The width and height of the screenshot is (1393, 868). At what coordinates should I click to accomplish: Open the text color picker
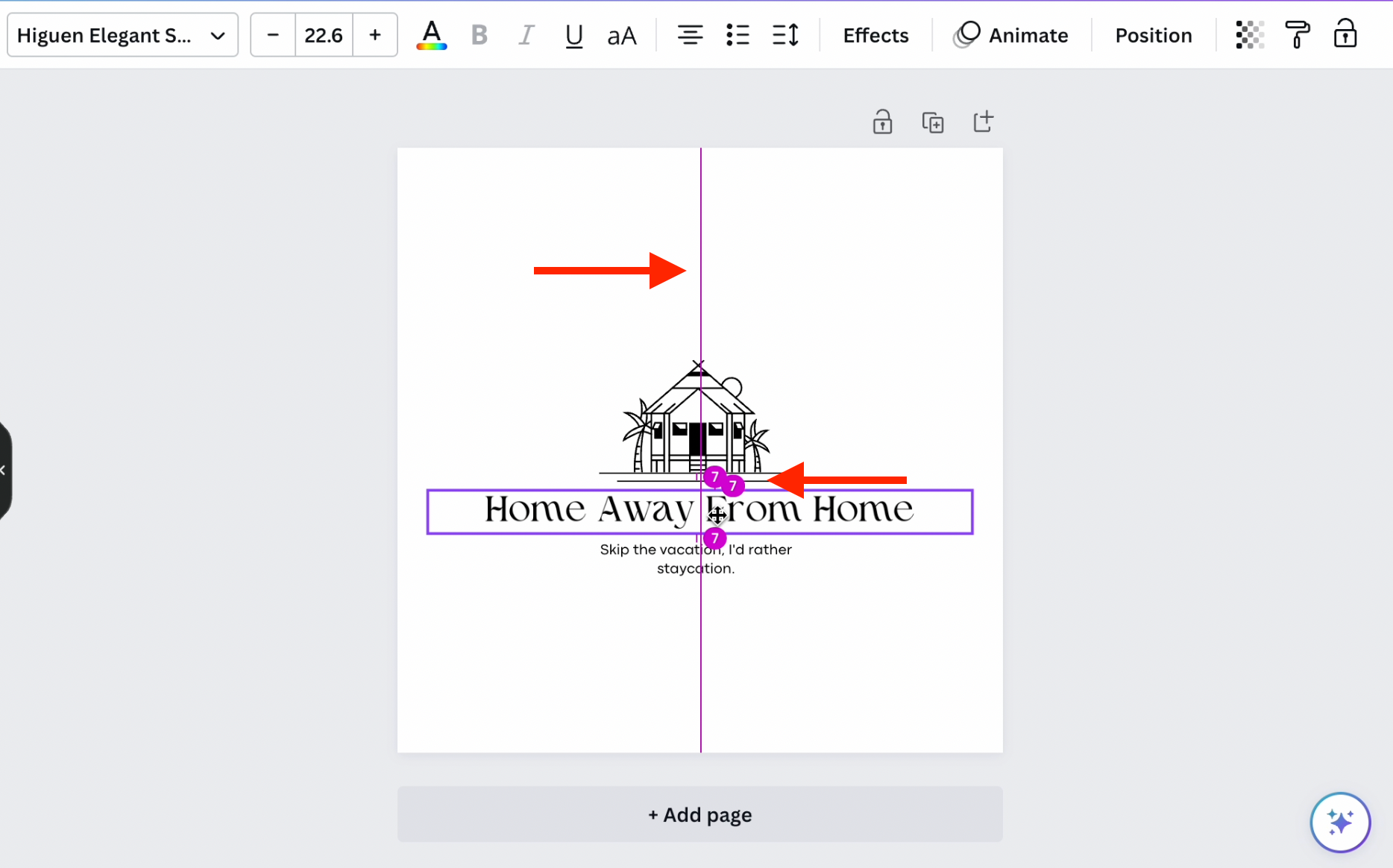point(432,35)
